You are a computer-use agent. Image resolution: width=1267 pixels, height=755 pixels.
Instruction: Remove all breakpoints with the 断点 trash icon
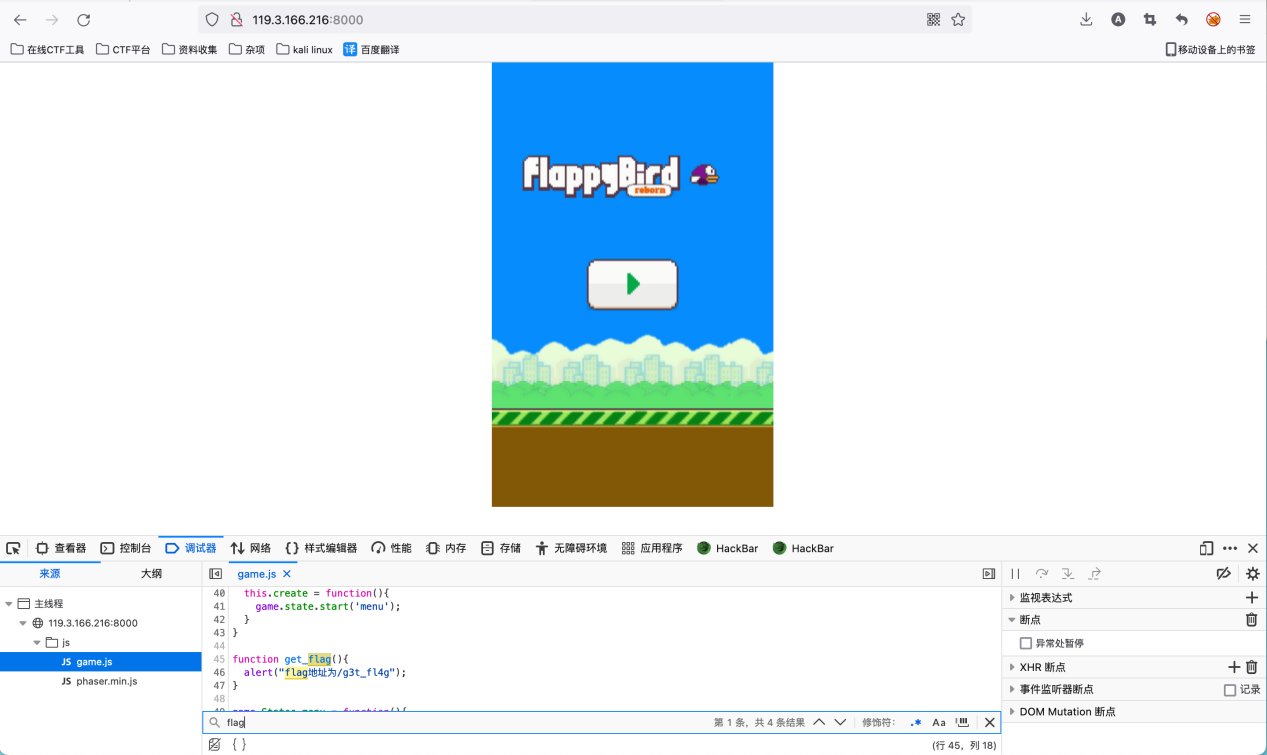pos(1251,620)
